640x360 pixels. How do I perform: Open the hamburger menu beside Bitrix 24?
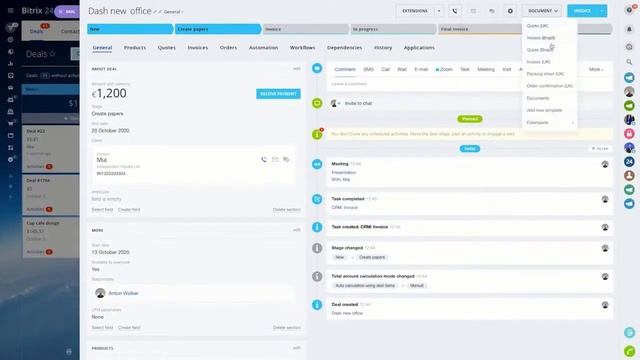[11, 11]
